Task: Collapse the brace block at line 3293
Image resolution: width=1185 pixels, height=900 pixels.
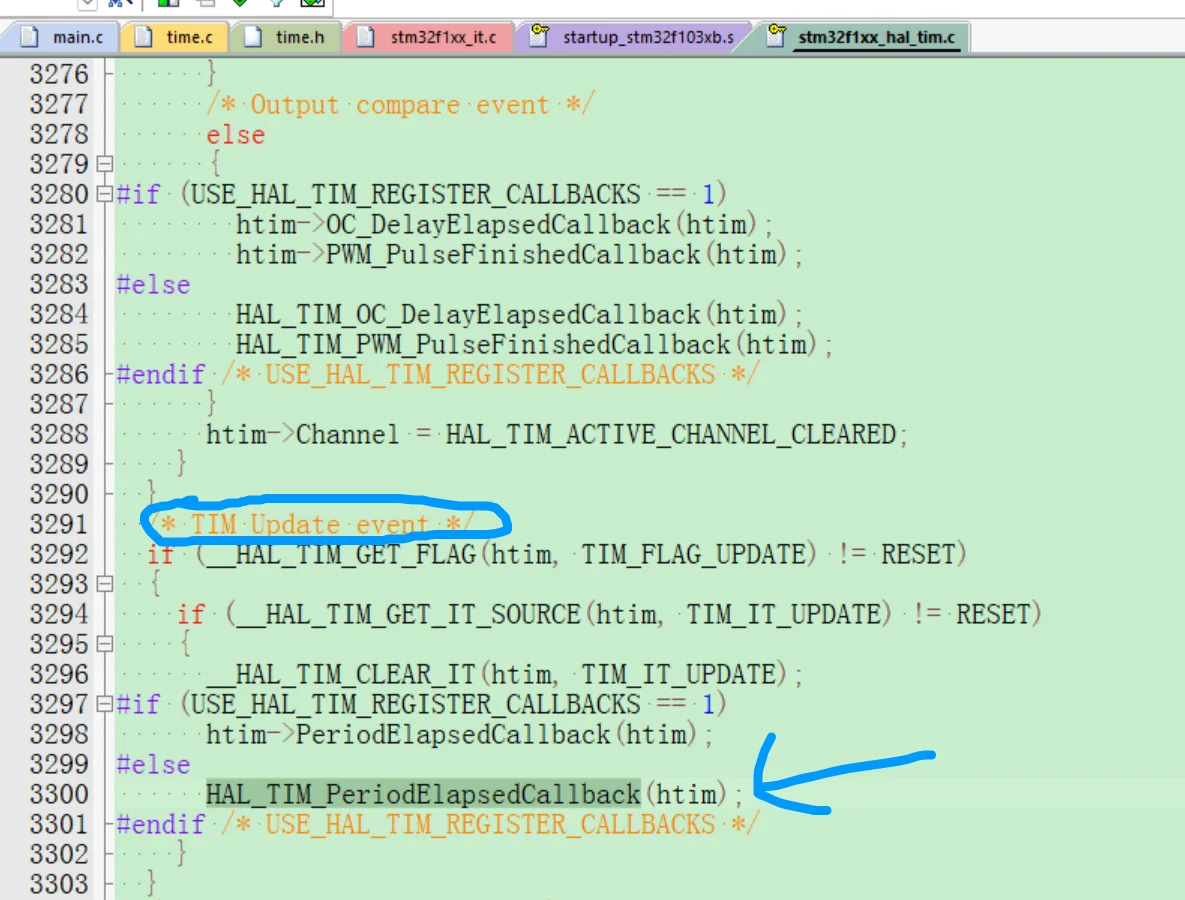Action: click(x=105, y=584)
